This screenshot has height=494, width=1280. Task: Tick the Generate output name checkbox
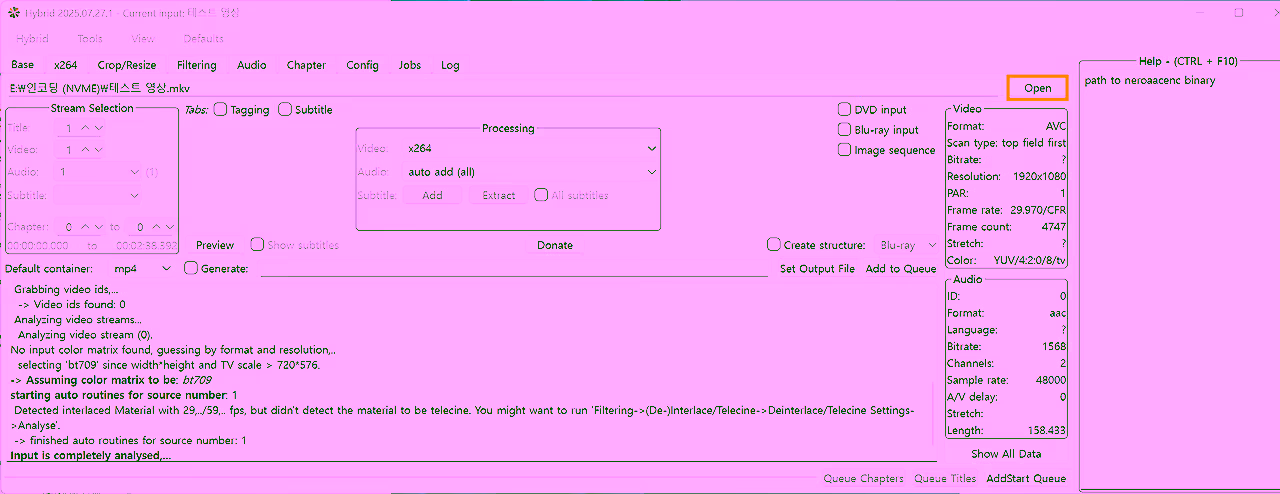coord(191,269)
